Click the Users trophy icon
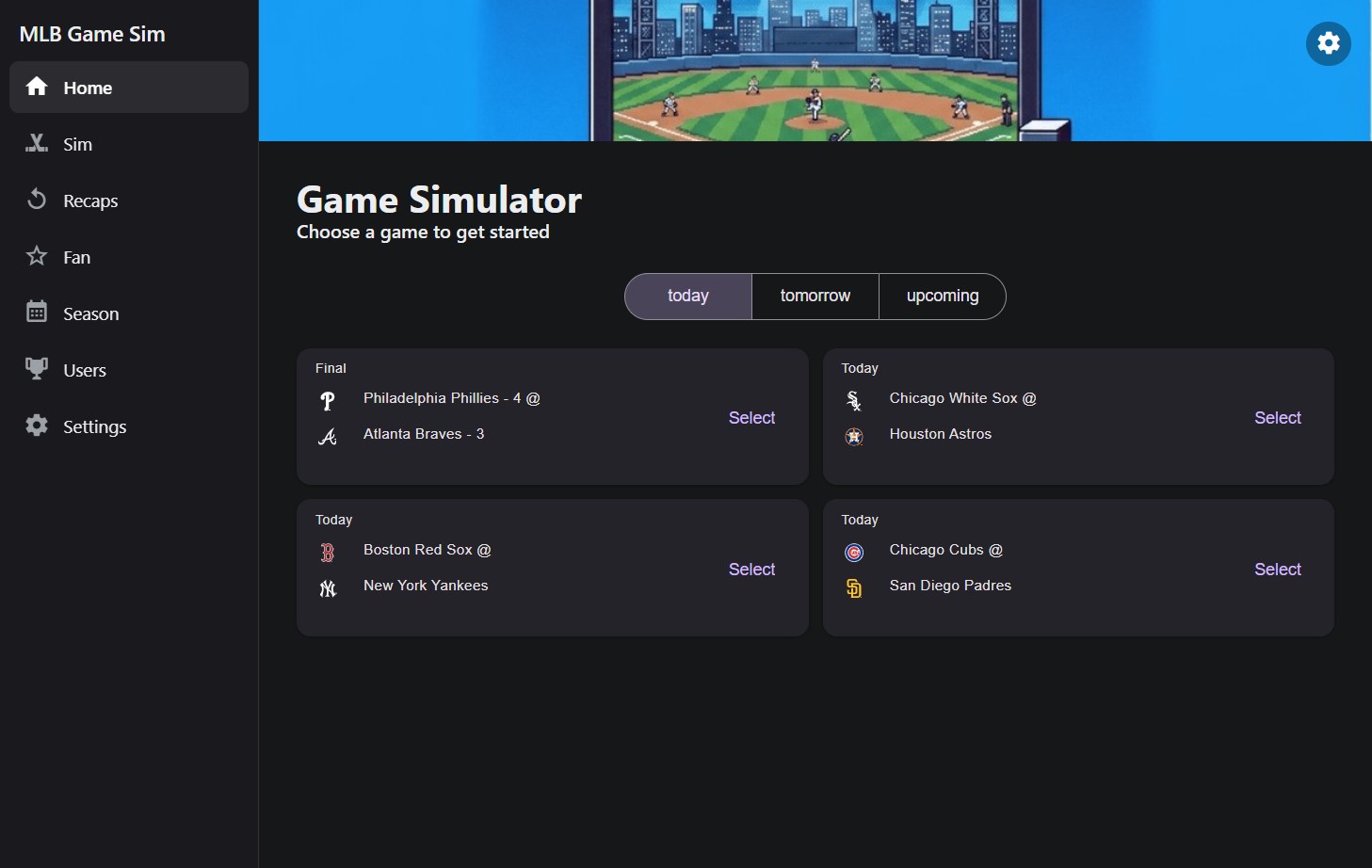This screenshot has width=1372, height=868. [37, 368]
